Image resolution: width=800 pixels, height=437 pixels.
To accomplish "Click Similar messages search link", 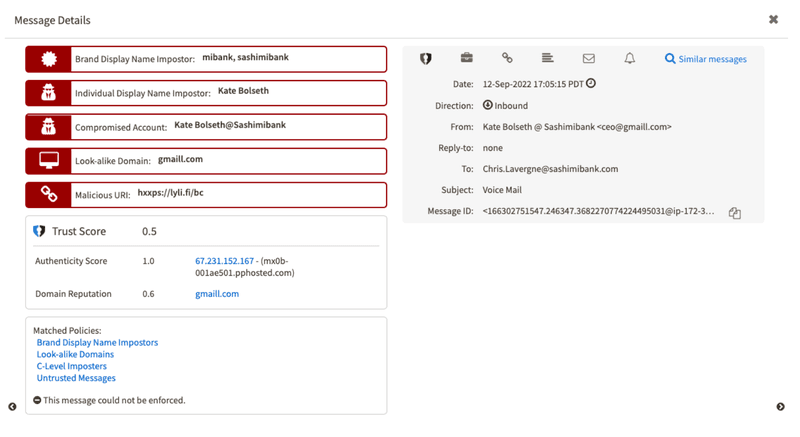I will click(706, 59).
